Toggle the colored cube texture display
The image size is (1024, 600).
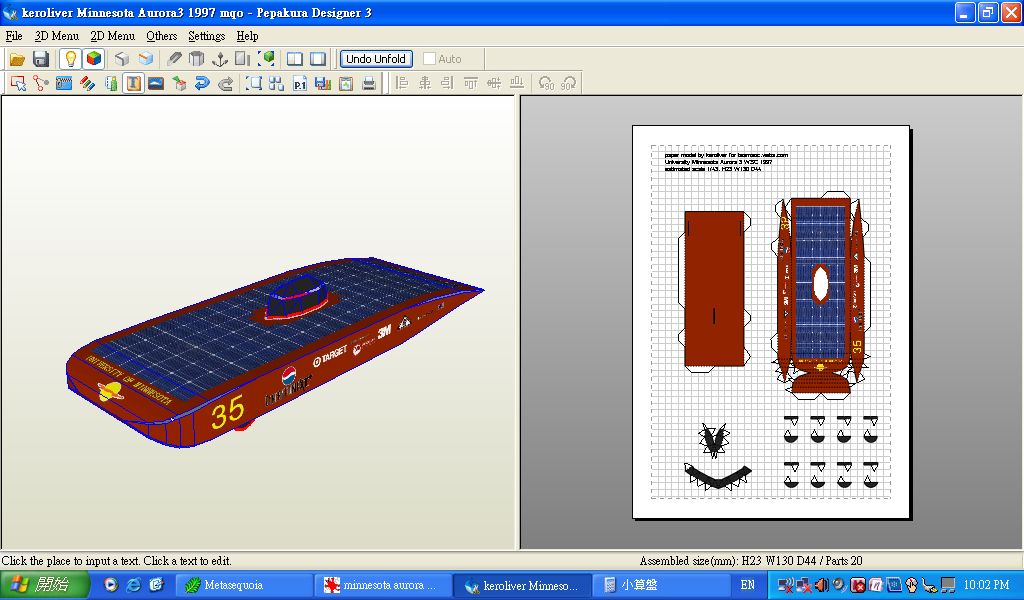click(93, 59)
